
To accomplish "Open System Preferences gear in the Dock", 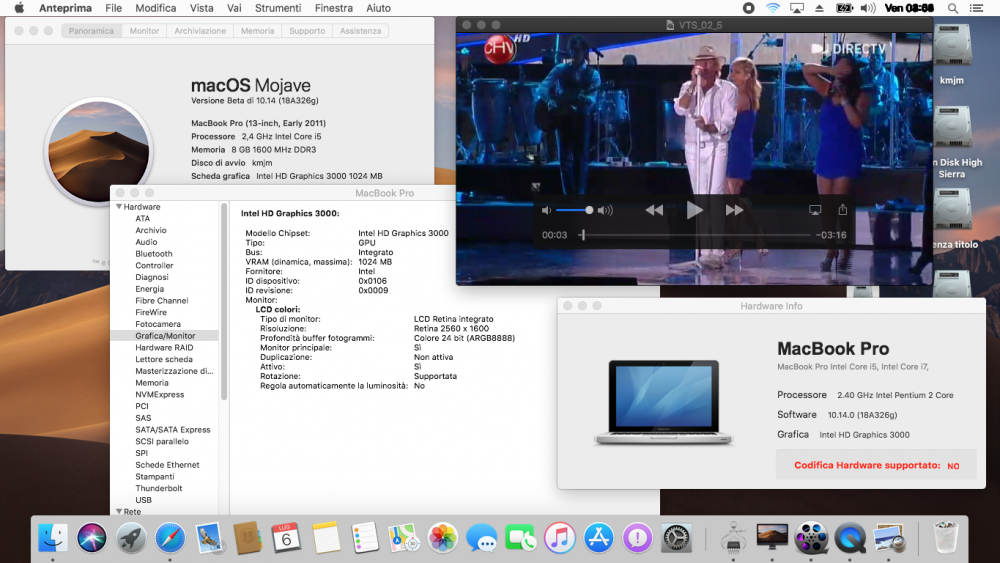I will [x=676, y=538].
